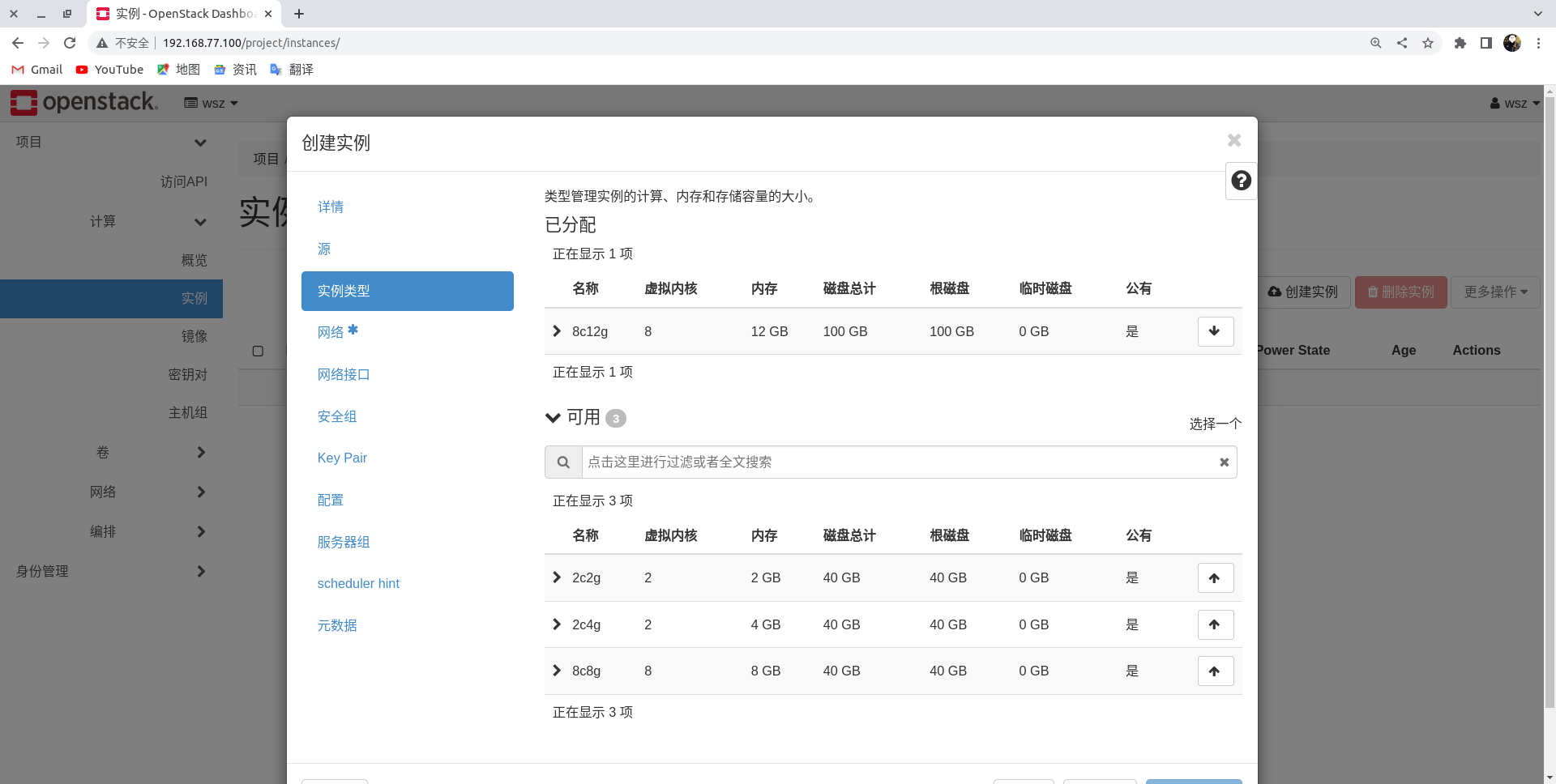Click the search magnifier icon in filter bar
1556x784 pixels.
pyautogui.click(x=563, y=462)
